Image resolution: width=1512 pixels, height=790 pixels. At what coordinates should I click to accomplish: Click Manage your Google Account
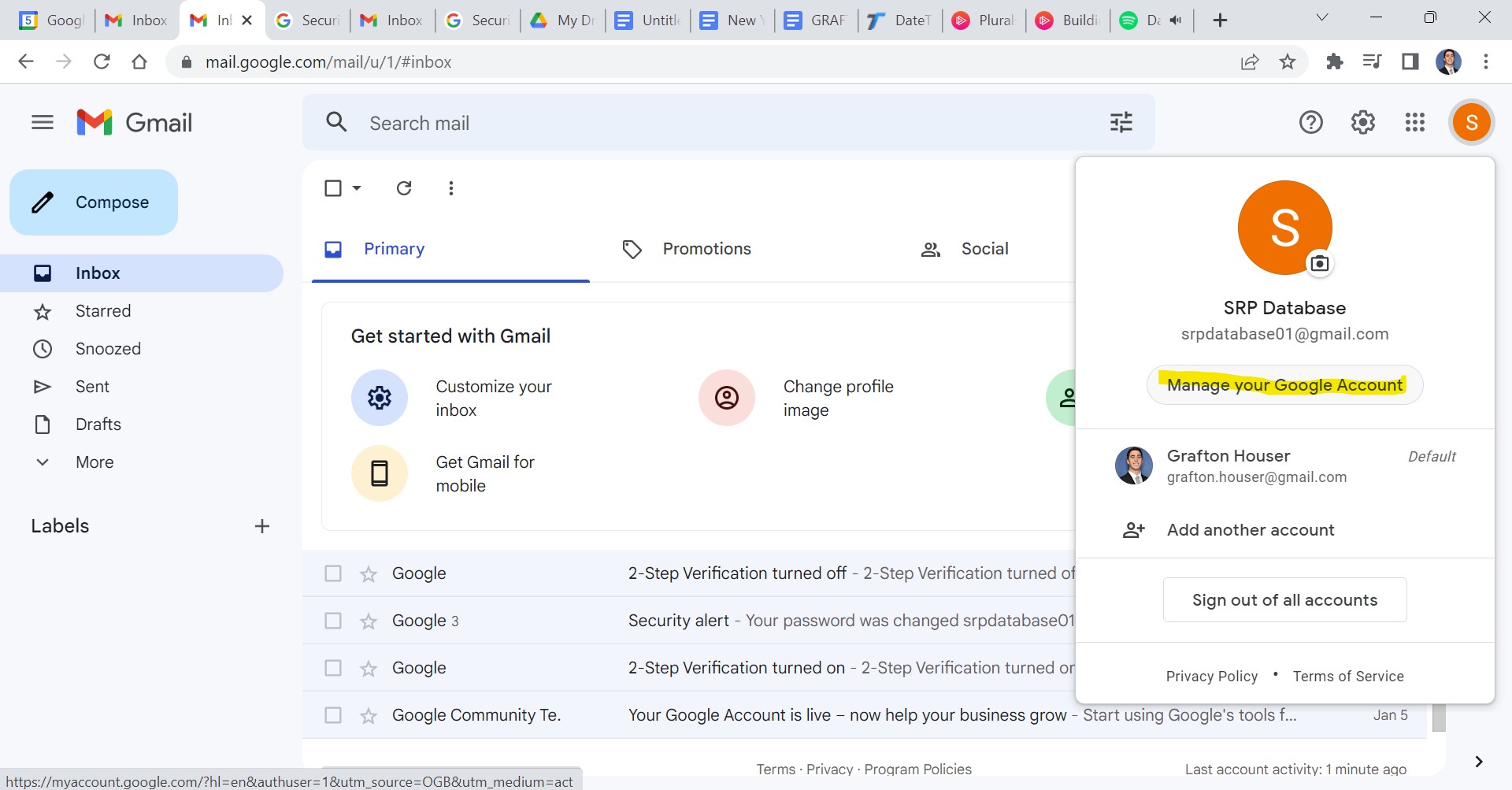tap(1284, 385)
